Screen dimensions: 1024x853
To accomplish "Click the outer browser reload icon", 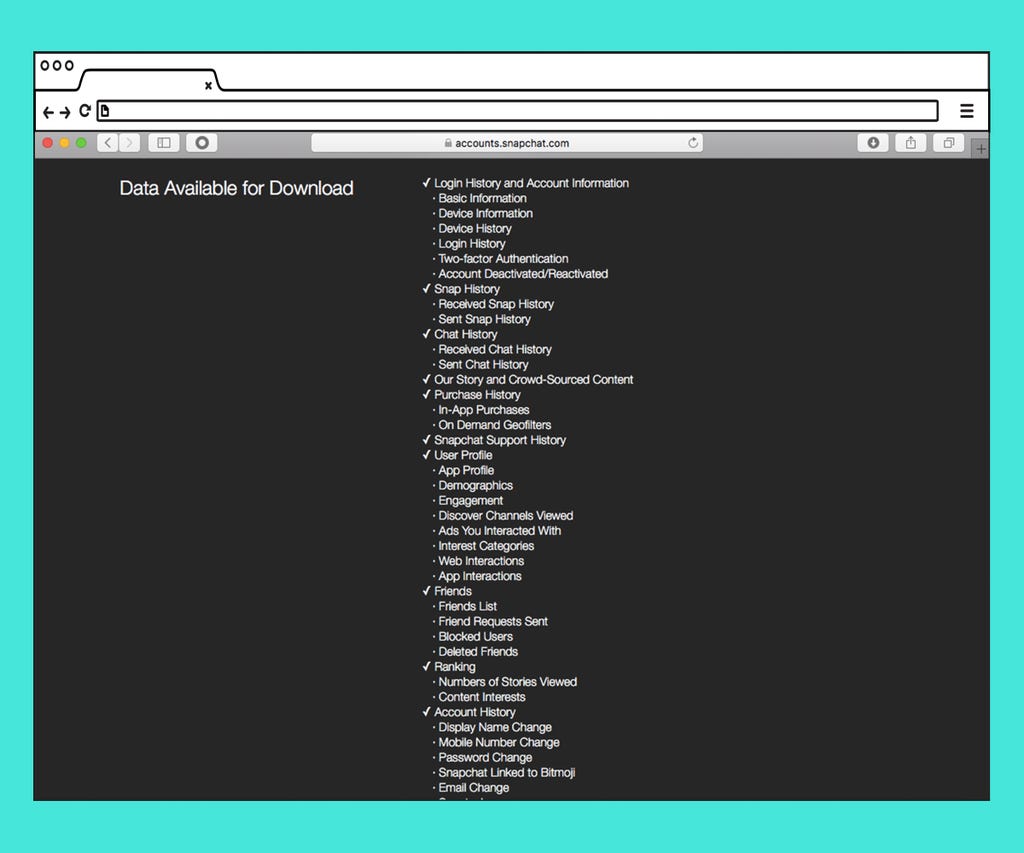I will coord(85,111).
